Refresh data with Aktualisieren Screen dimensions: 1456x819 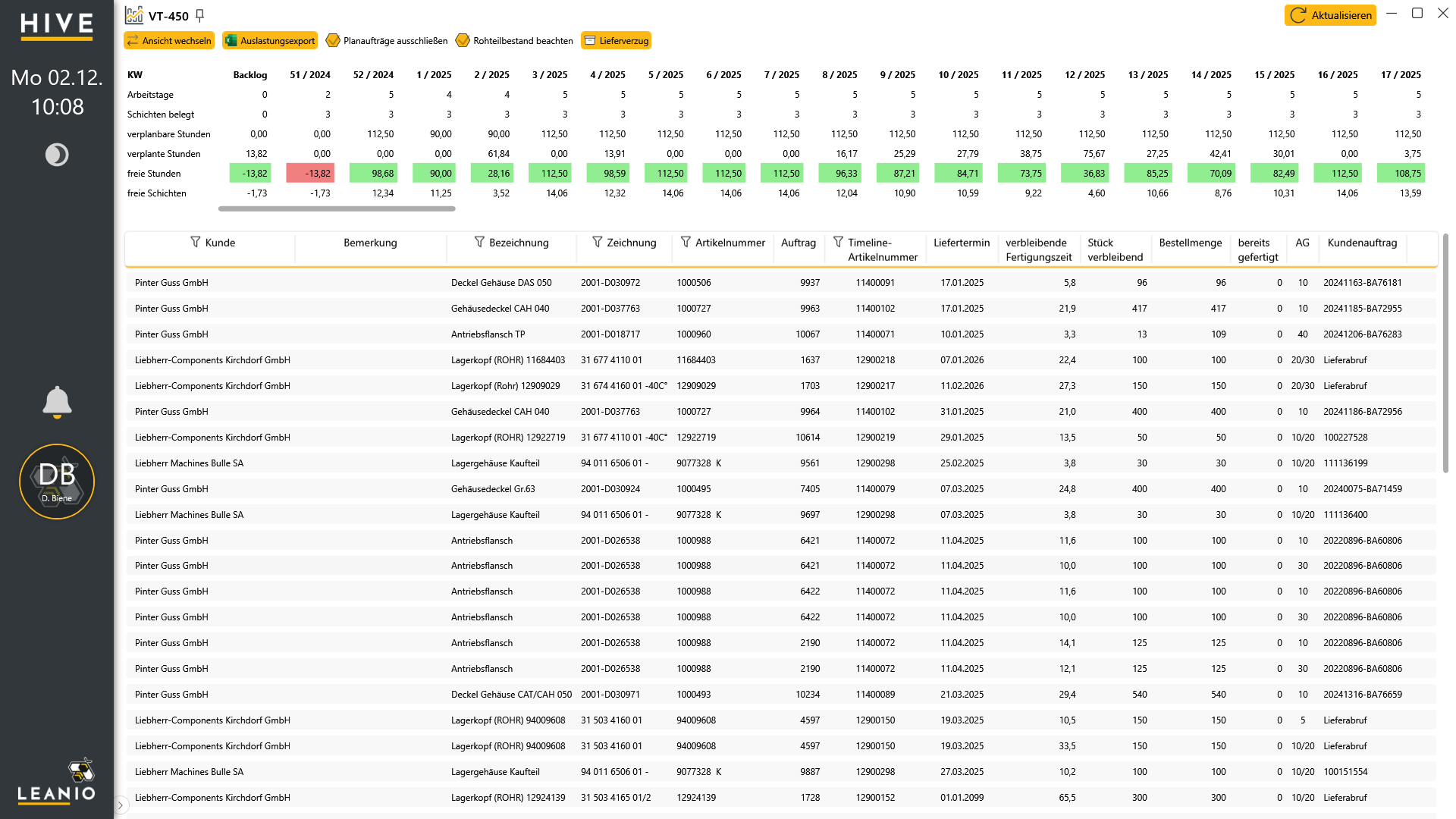(1330, 15)
